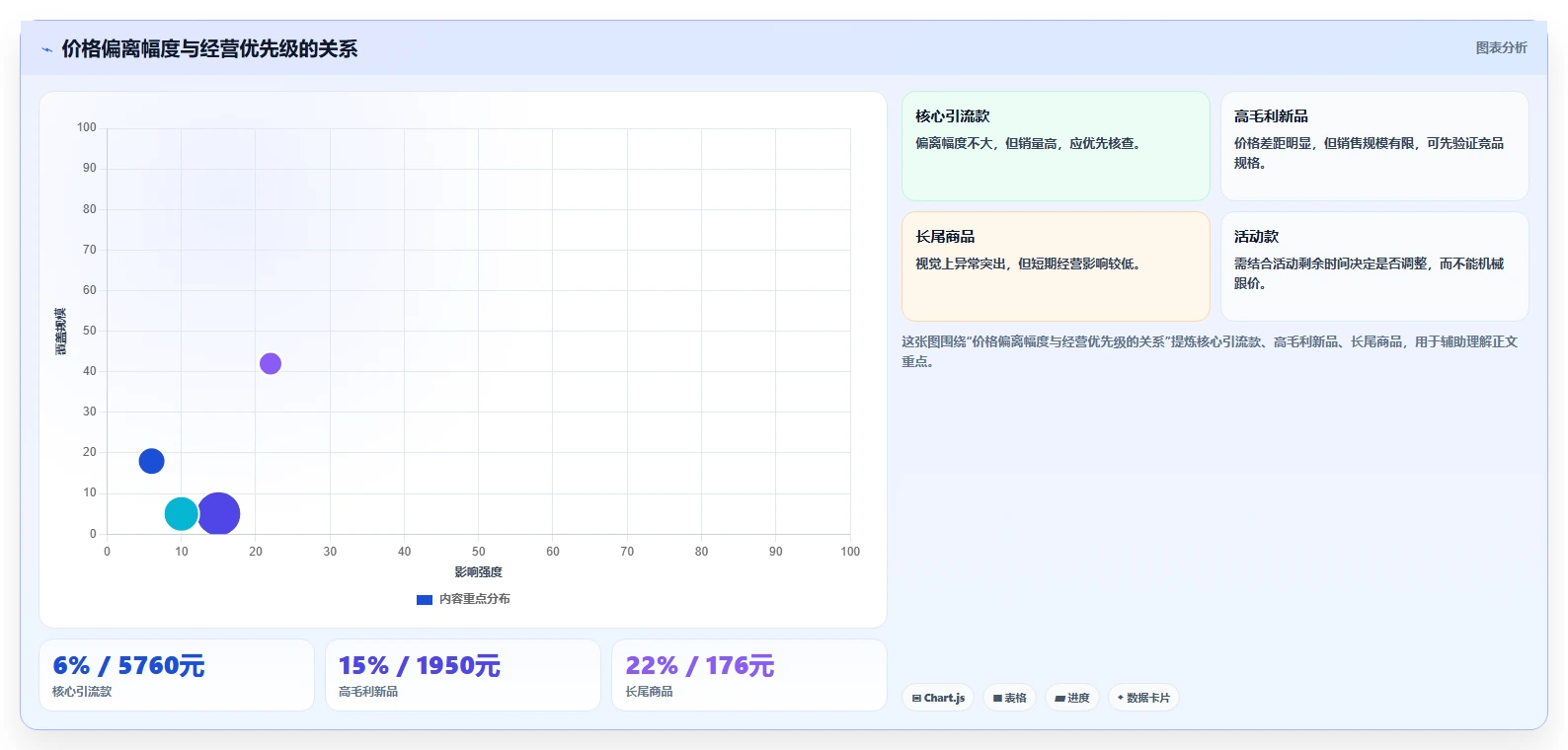
Task: Click the 长尾商品 label under 22% stat
Action: point(649,692)
